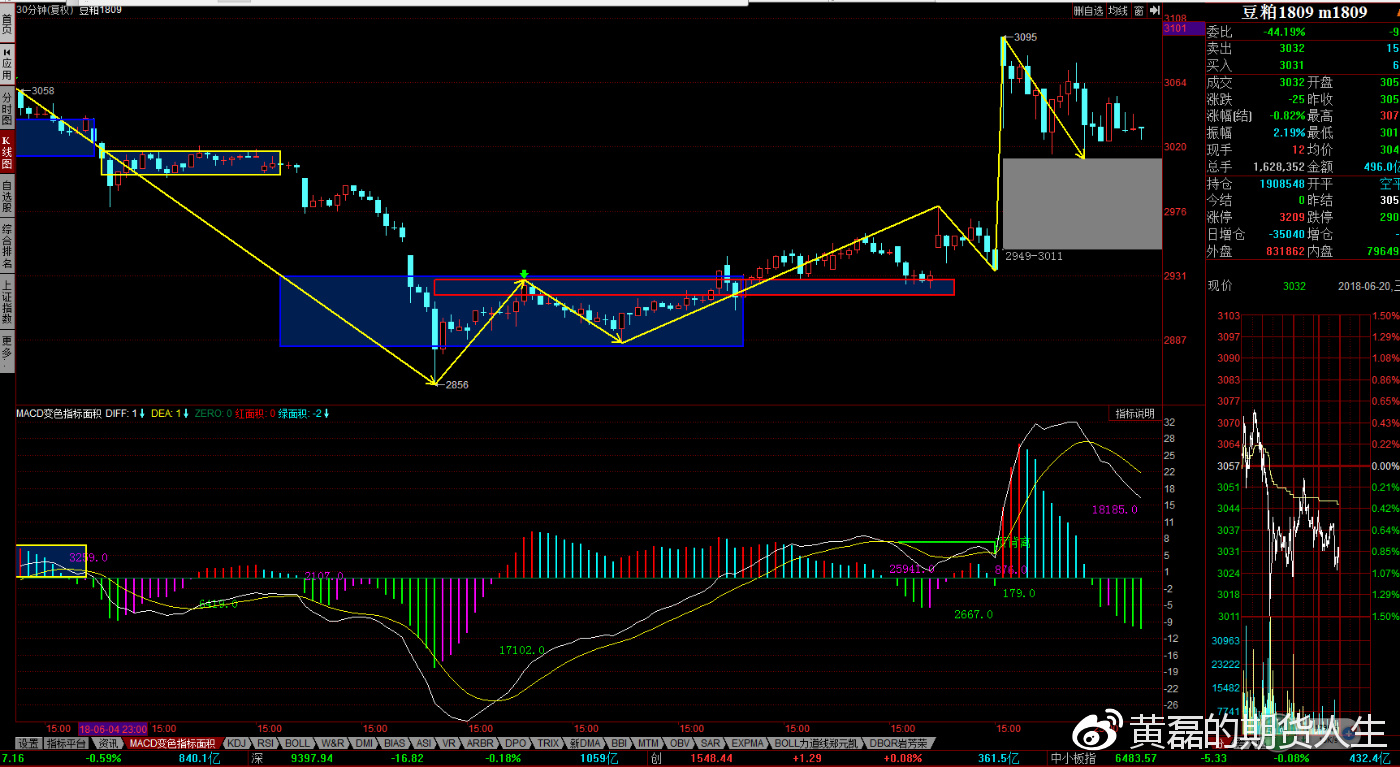This screenshot has width=1400, height=767.
Task: Click the 3058 price label
Action: pyautogui.click(x=41, y=91)
